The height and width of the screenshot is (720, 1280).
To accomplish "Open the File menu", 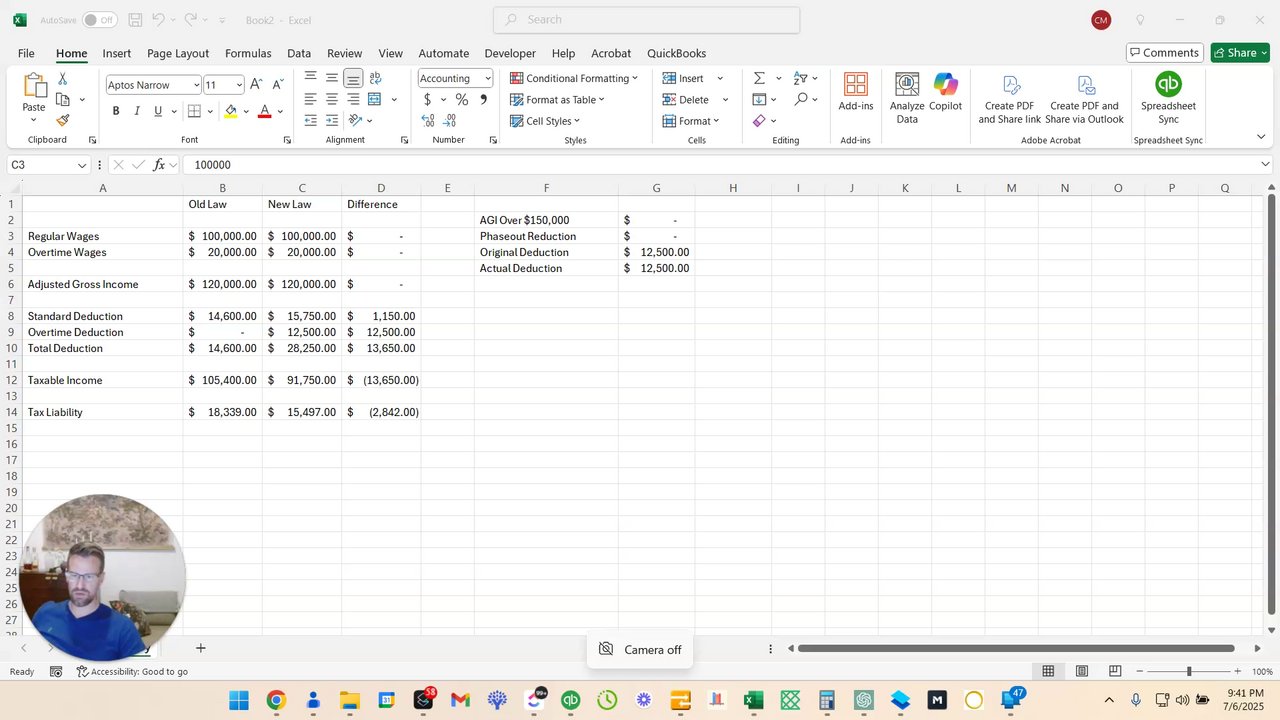I will tap(26, 53).
